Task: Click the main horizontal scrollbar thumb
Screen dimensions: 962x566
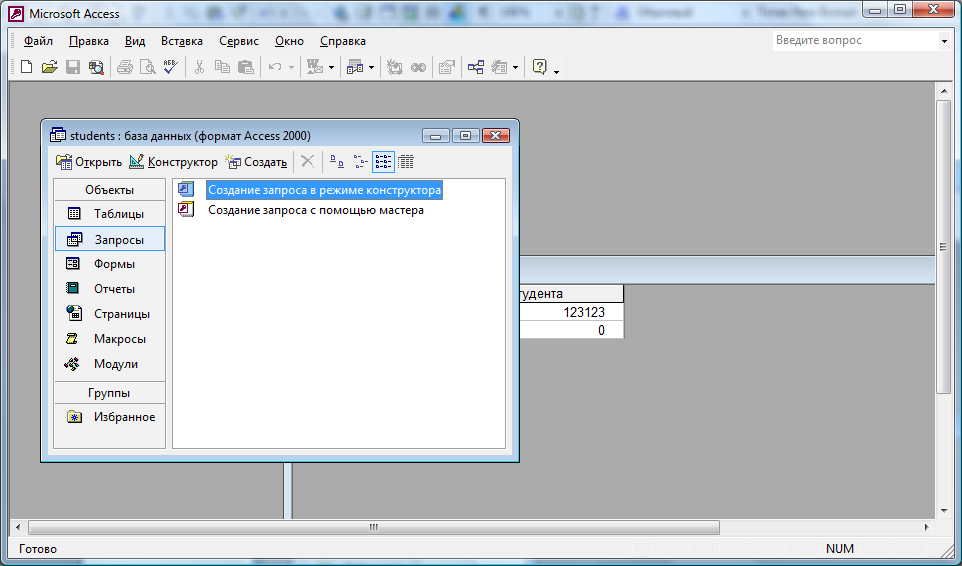Action: click(x=374, y=527)
